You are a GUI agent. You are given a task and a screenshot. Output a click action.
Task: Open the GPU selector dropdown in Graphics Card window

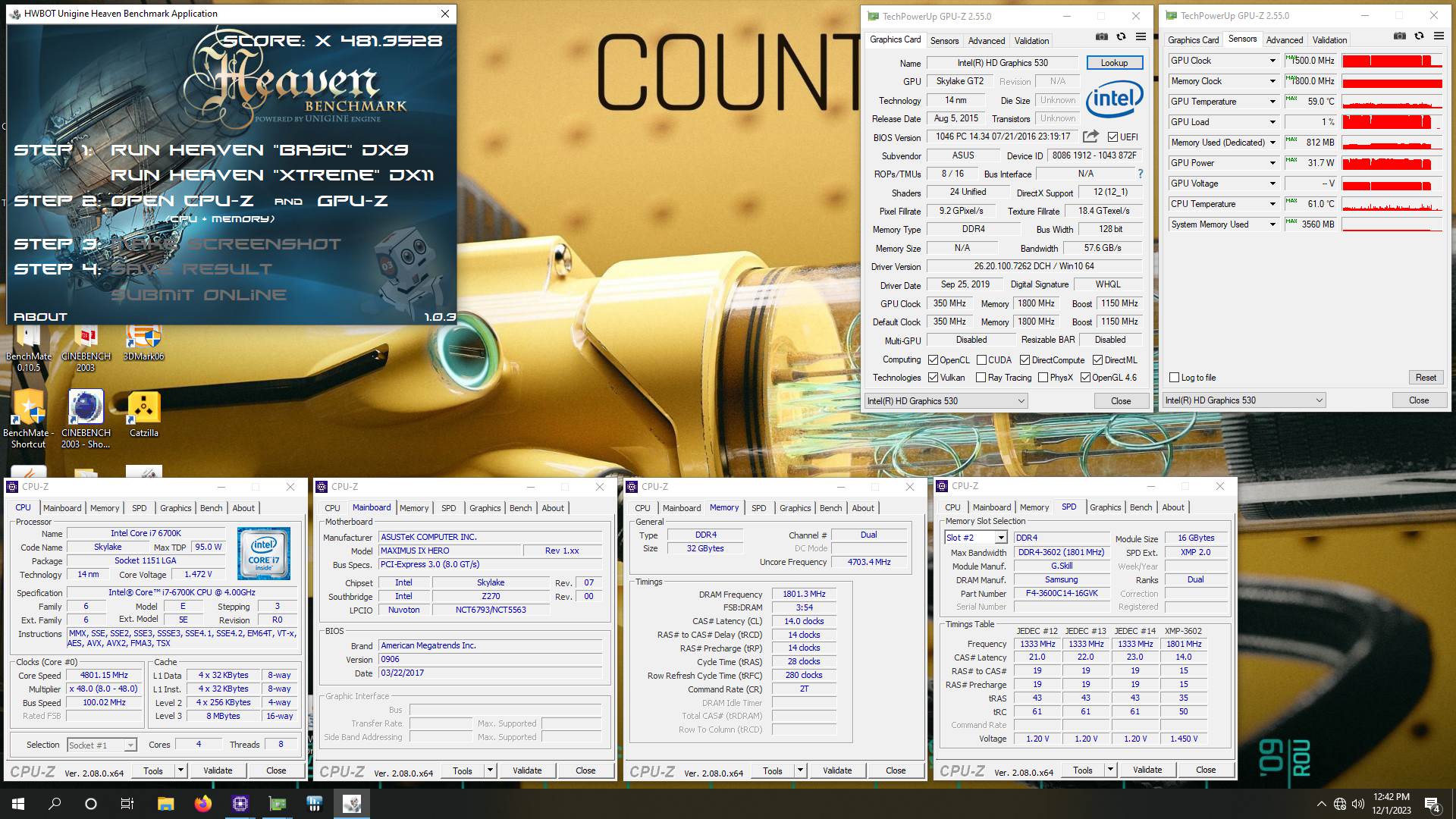tap(946, 401)
